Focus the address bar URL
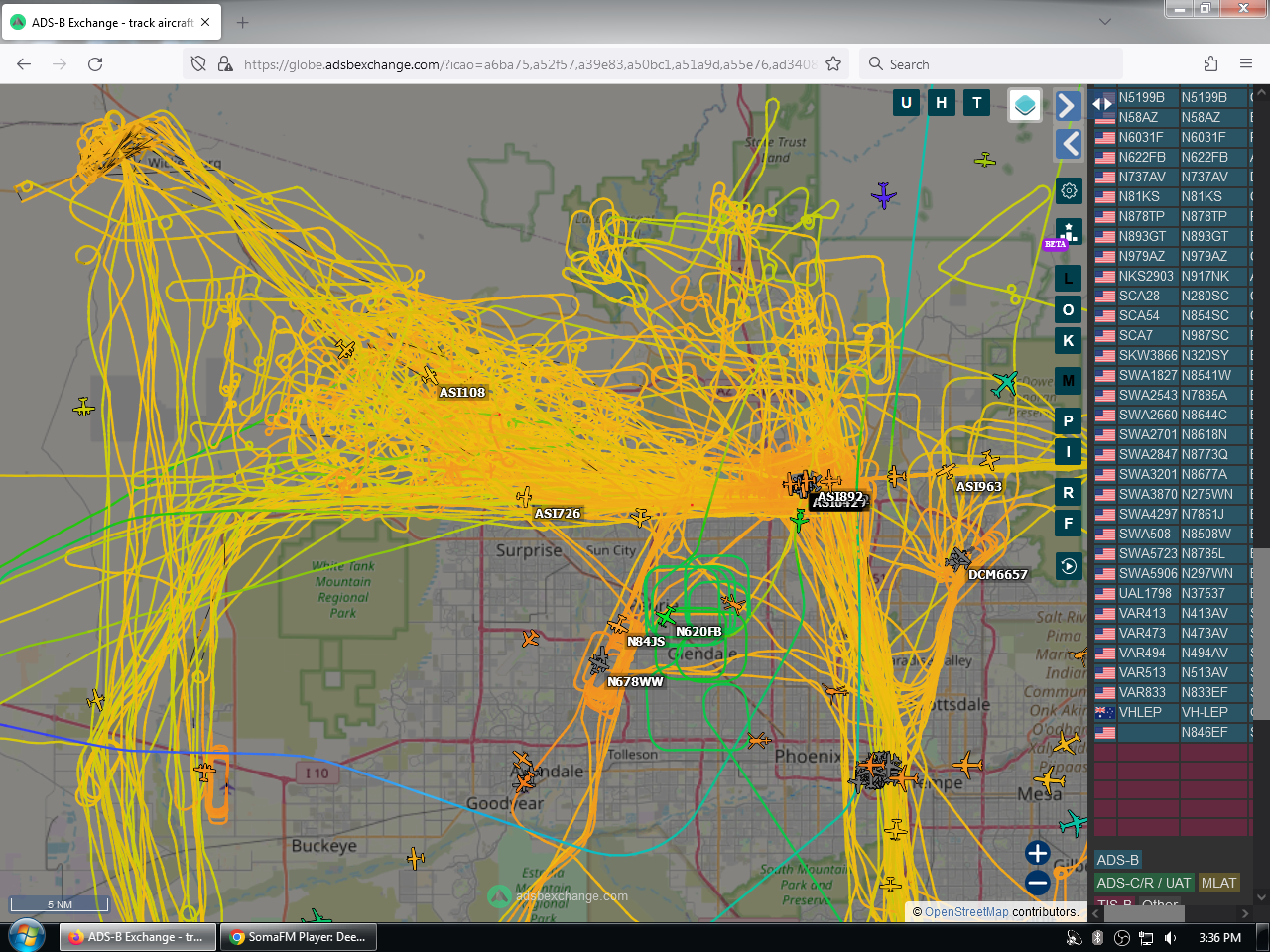Image resolution: width=1270 pixels, height=952 pixels. [x=530, y=64]
